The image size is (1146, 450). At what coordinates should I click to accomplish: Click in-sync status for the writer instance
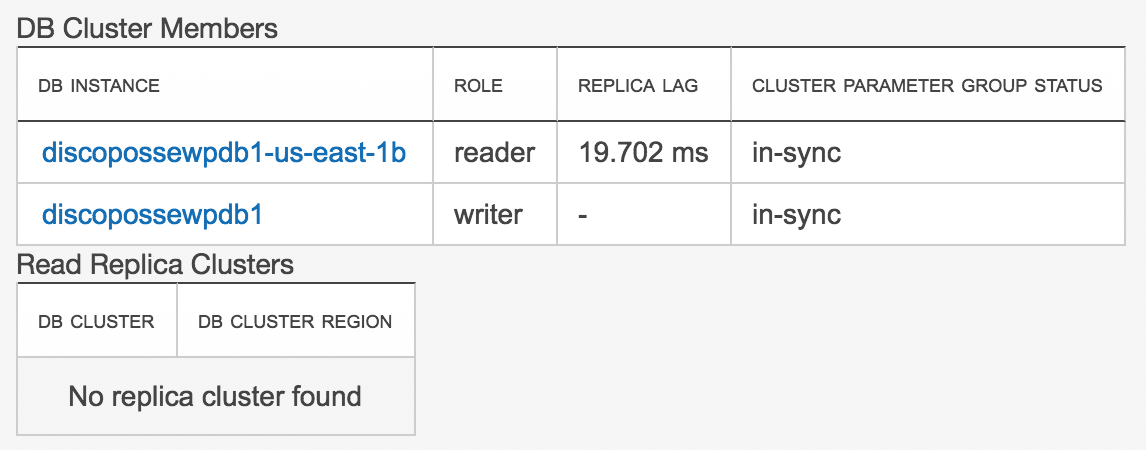click(x=796, y=214)
